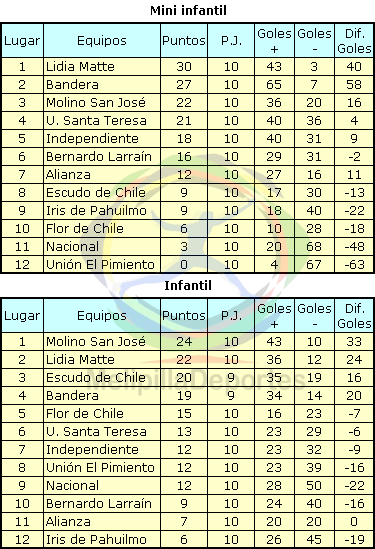The width and height of the screenshot is (375, 549).
Task: Click the Infantil table title
Action: click(x=188, y=285)
